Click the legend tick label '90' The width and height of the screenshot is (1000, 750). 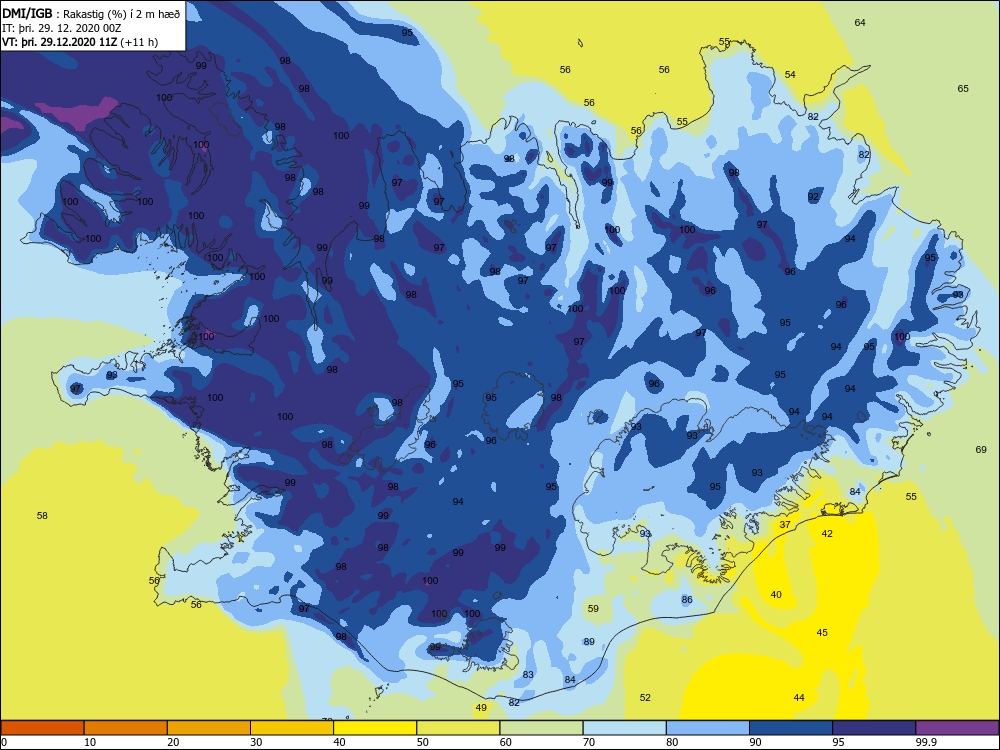755,742
